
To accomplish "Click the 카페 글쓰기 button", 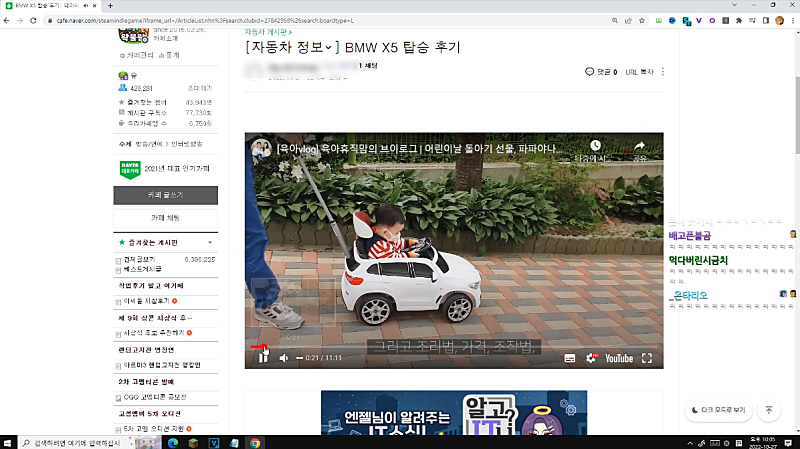I will click(166, 194).
